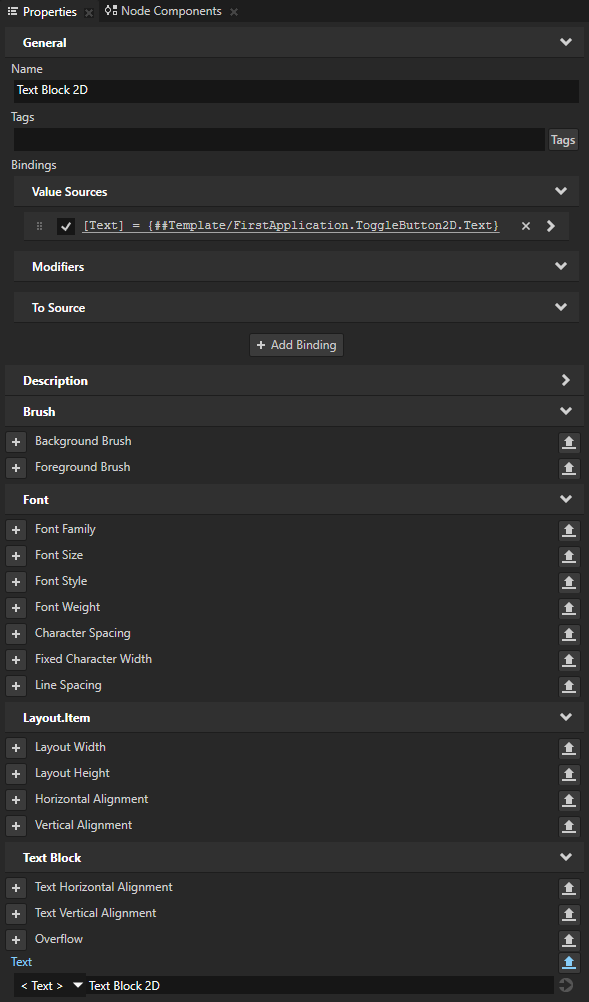Screen dimensions: 589x1002
Task: Open the binding editor with the arrow icon
Action: 550,225
